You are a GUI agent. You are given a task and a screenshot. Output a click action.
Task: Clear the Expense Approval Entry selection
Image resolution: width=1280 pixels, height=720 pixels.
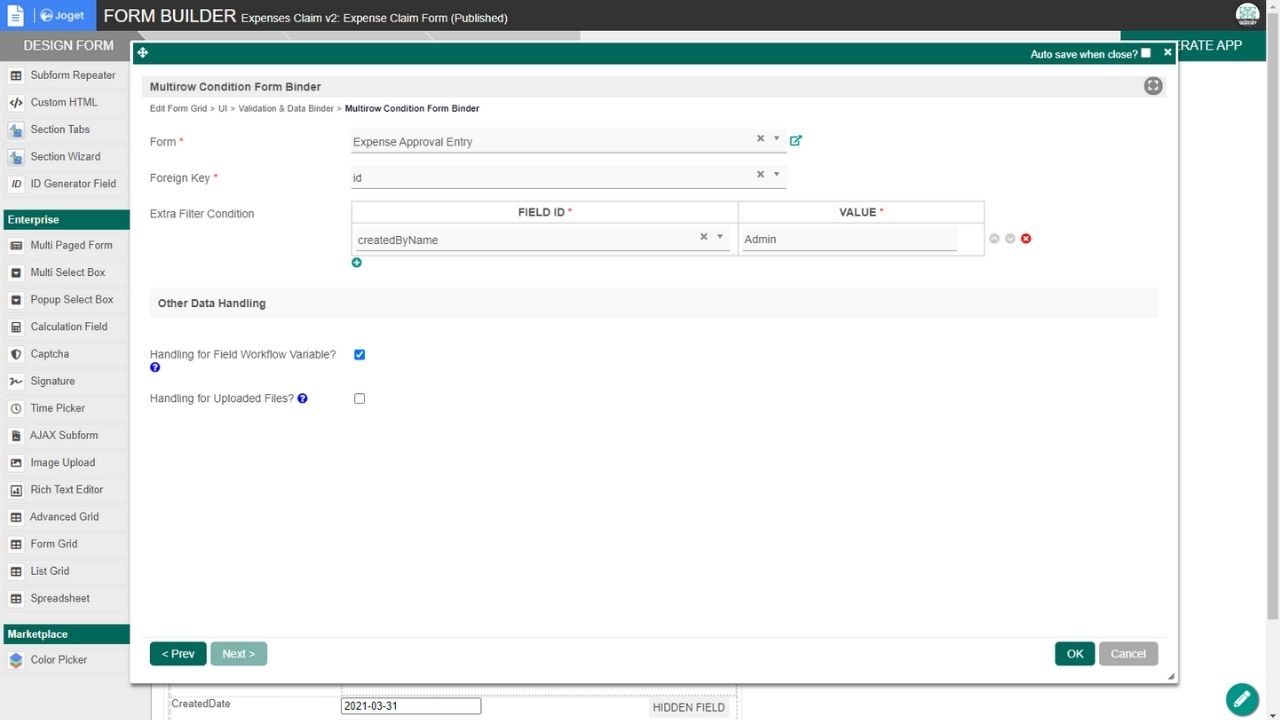[x=760, y=139]
